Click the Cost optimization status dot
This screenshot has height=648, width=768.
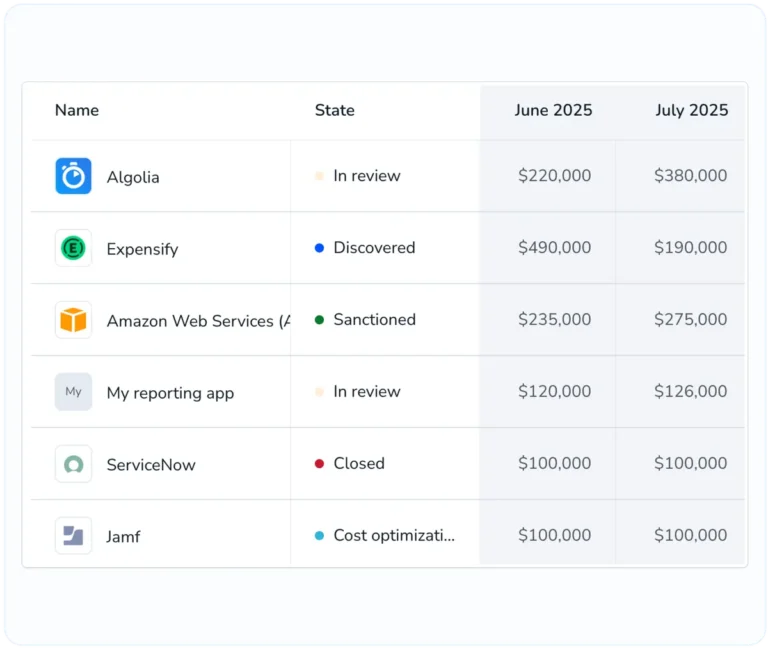[319, 535]
